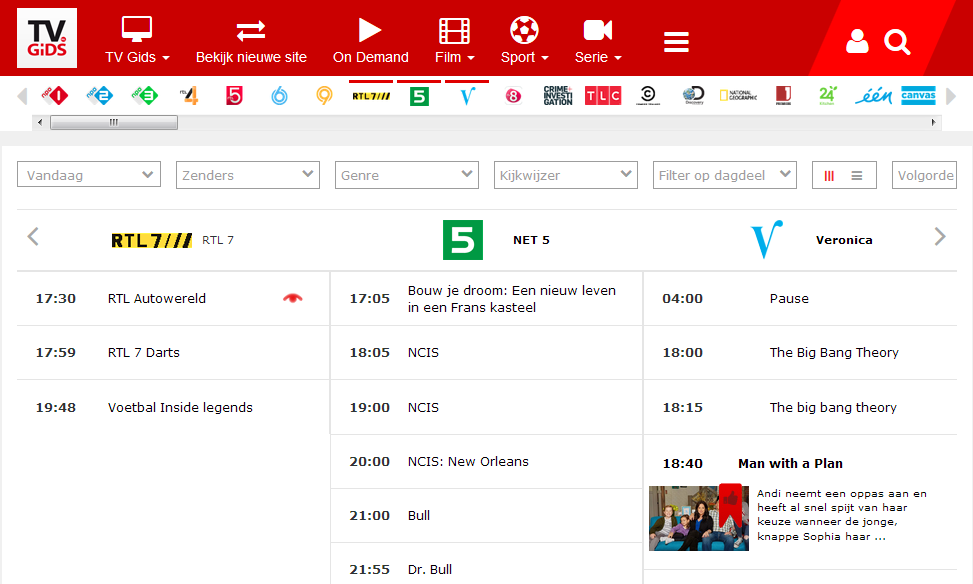Open RTL 7 channel header
Viewport: 973px width, 584px height.
click(173, 240)
